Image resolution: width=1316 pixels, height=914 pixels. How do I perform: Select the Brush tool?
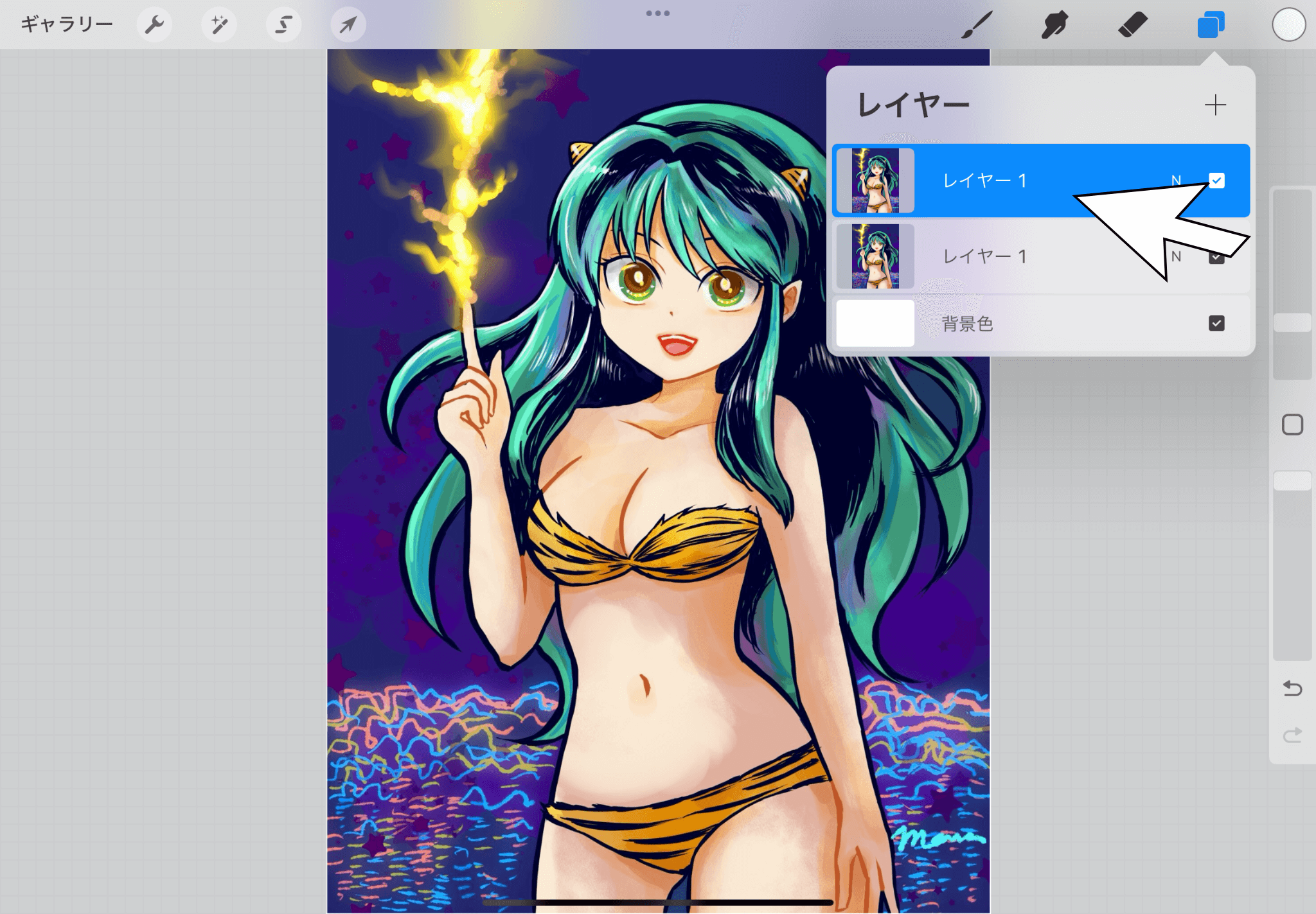(x=977, y=25)
